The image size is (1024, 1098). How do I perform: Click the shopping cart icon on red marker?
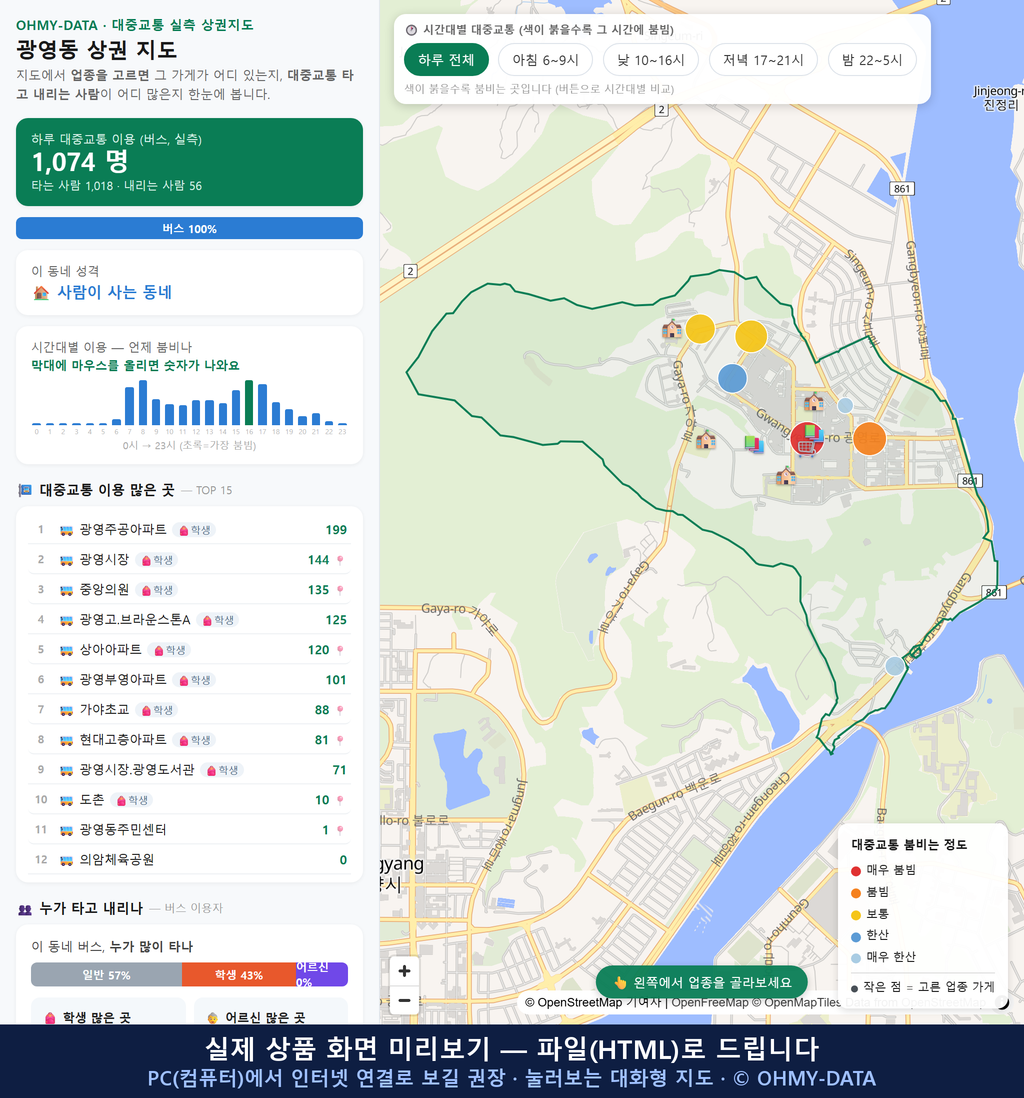point(806,447)
